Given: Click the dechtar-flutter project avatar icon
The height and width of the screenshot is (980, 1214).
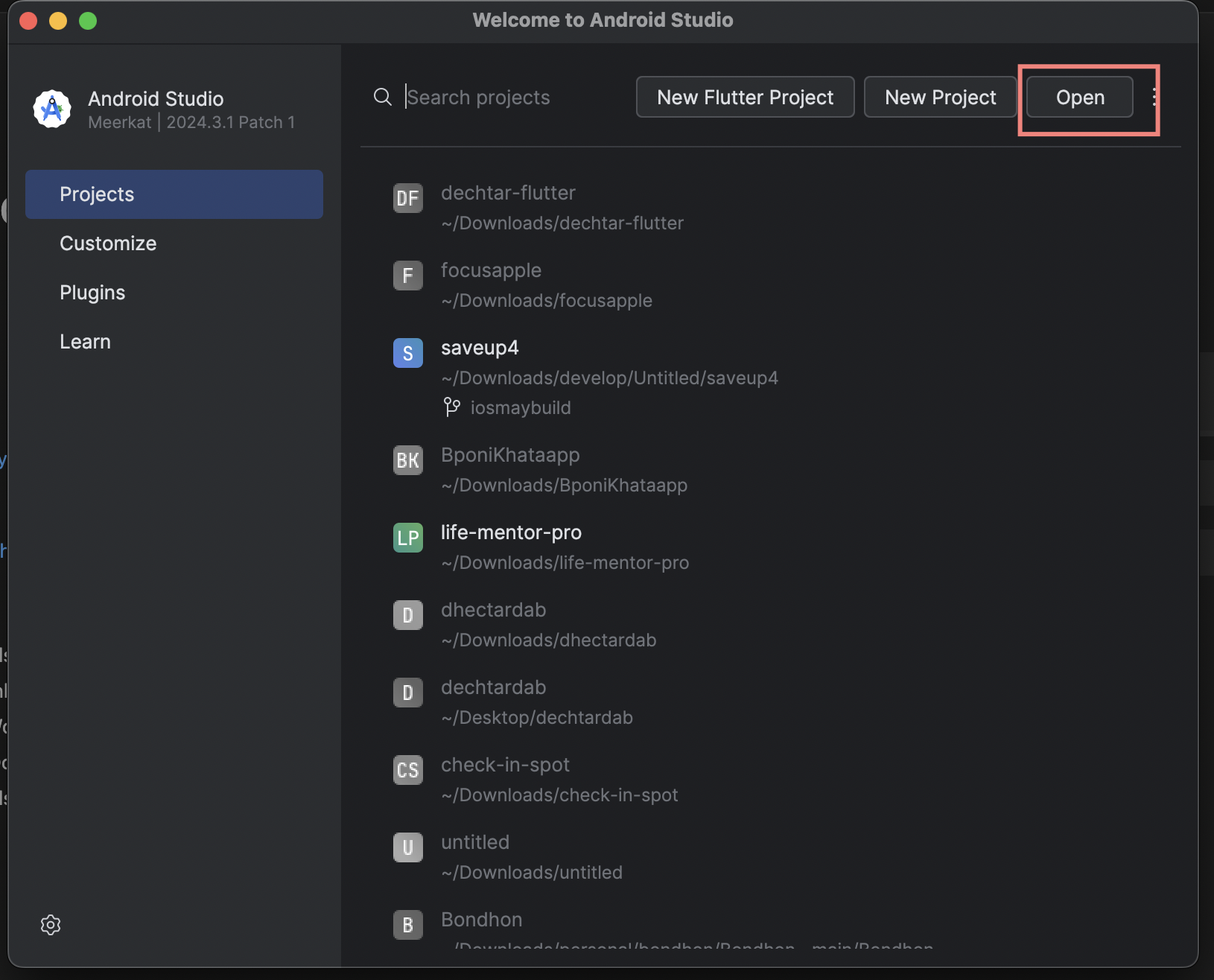Looking at the screenshot, I should tap(408, 198).
